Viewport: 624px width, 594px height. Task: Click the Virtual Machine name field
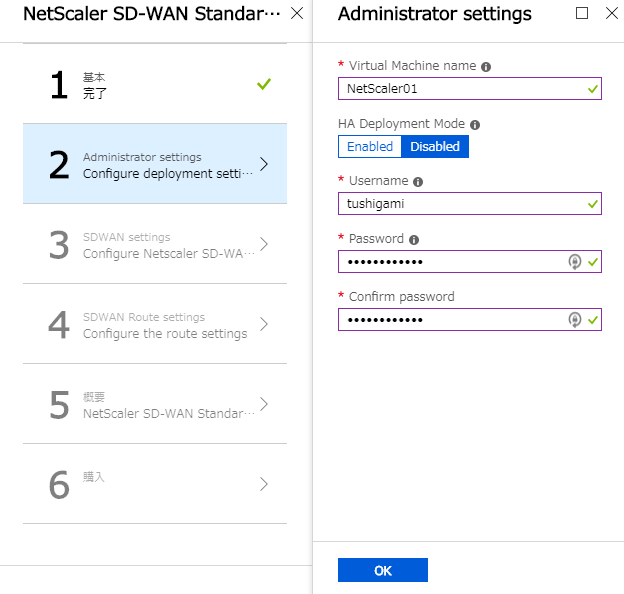[470, 88]
